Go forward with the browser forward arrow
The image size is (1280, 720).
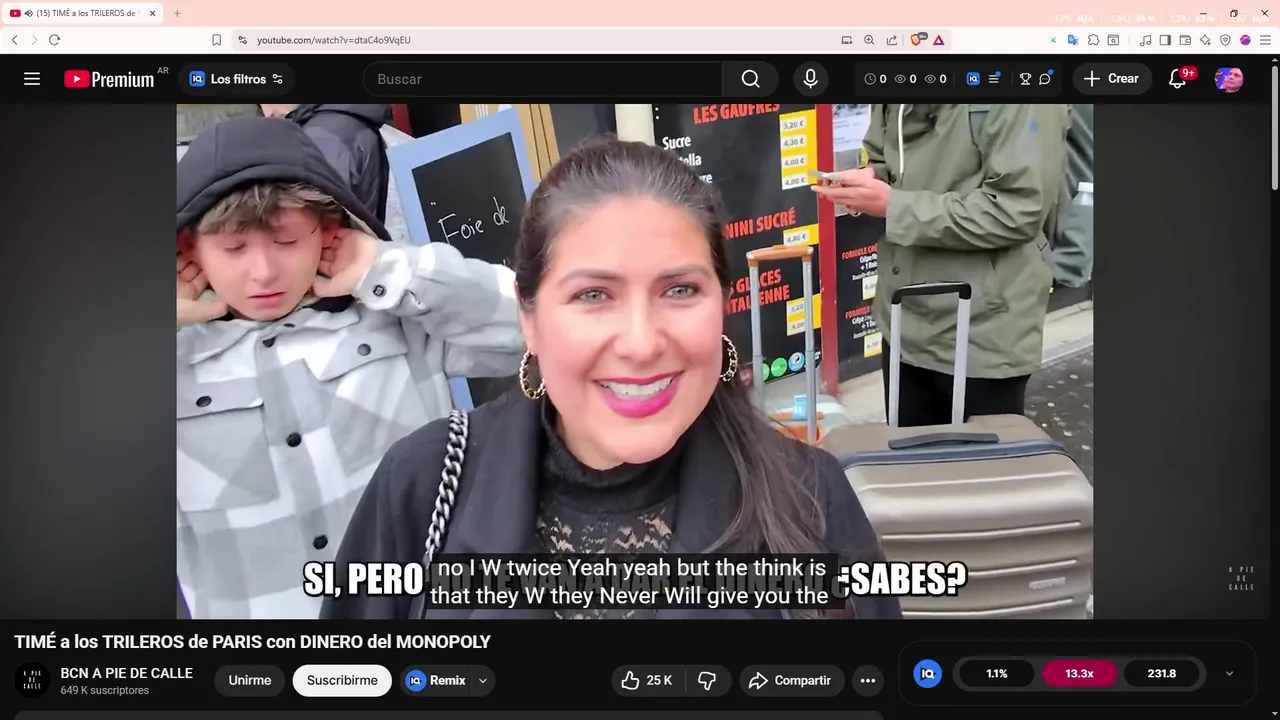[x=34, y=40]
